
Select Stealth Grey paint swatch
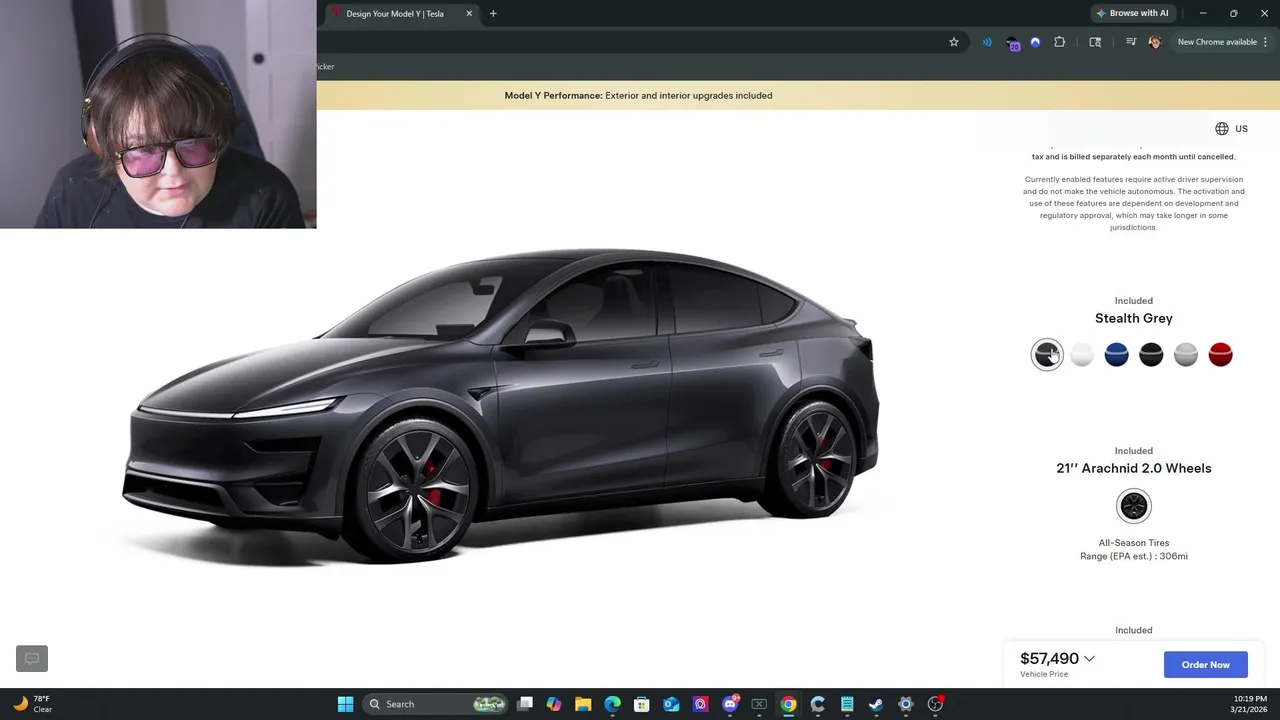[1047, 354]
